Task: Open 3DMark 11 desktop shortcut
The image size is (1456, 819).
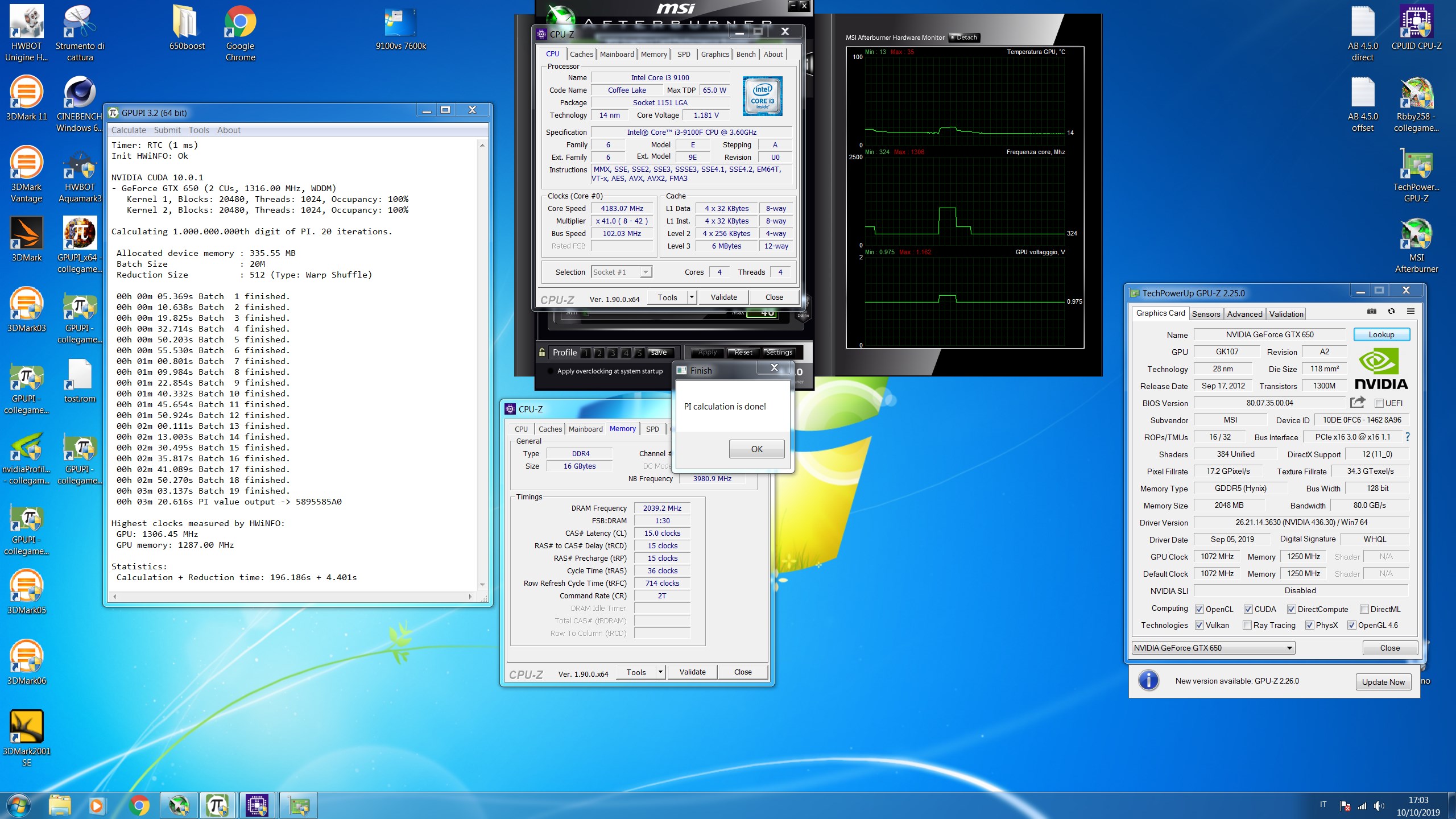Action: [26, 98]
